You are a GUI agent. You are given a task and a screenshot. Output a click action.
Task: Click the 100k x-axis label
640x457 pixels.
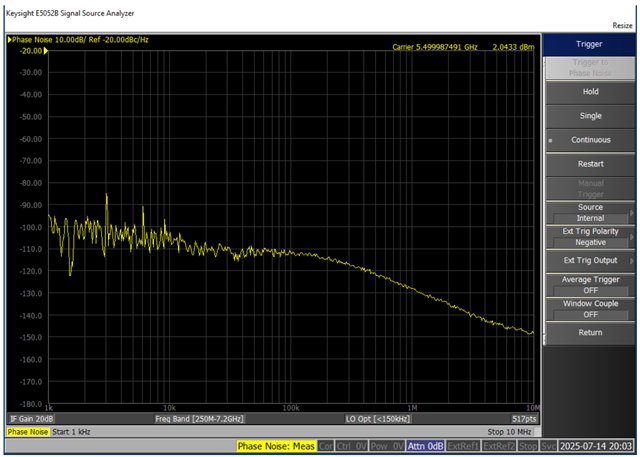(x=291, y=408)
